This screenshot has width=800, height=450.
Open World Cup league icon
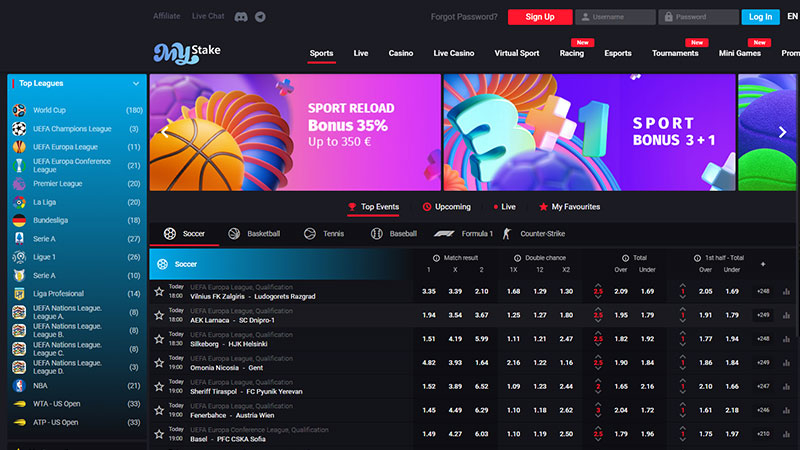[19, 110]
